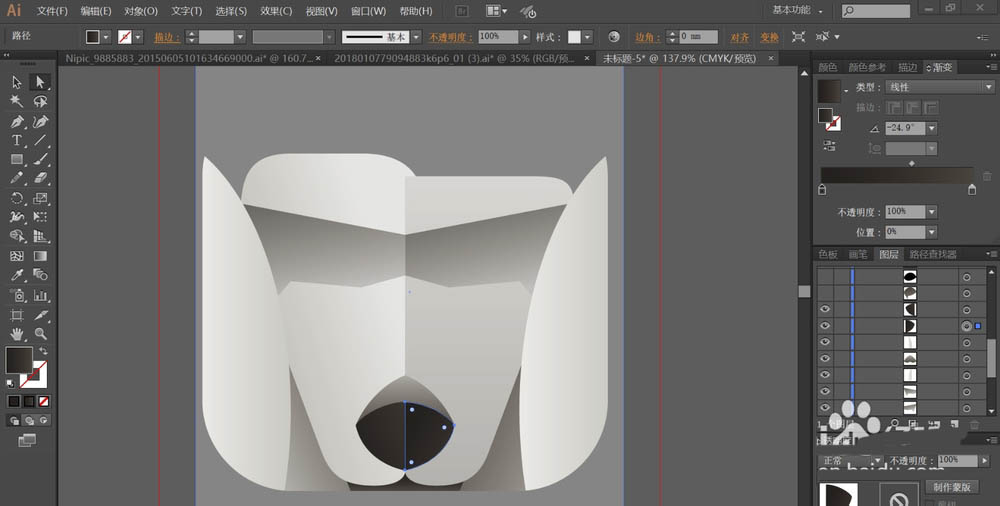Select the Perspective Grid tool
Viewport: 1000px width, 506px height.
point(40,237)
